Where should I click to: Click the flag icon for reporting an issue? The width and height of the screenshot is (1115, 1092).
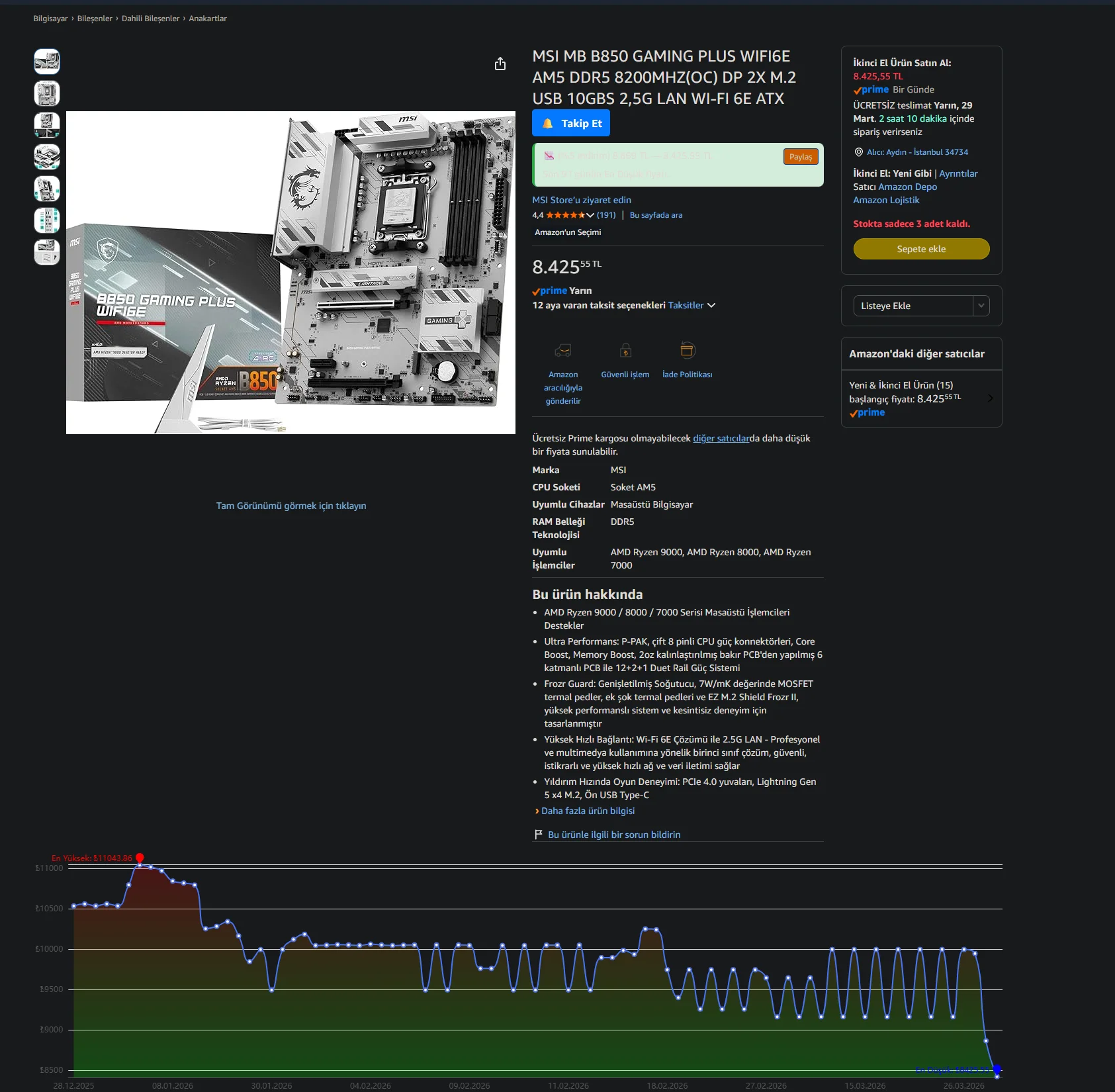click(539, 835)
